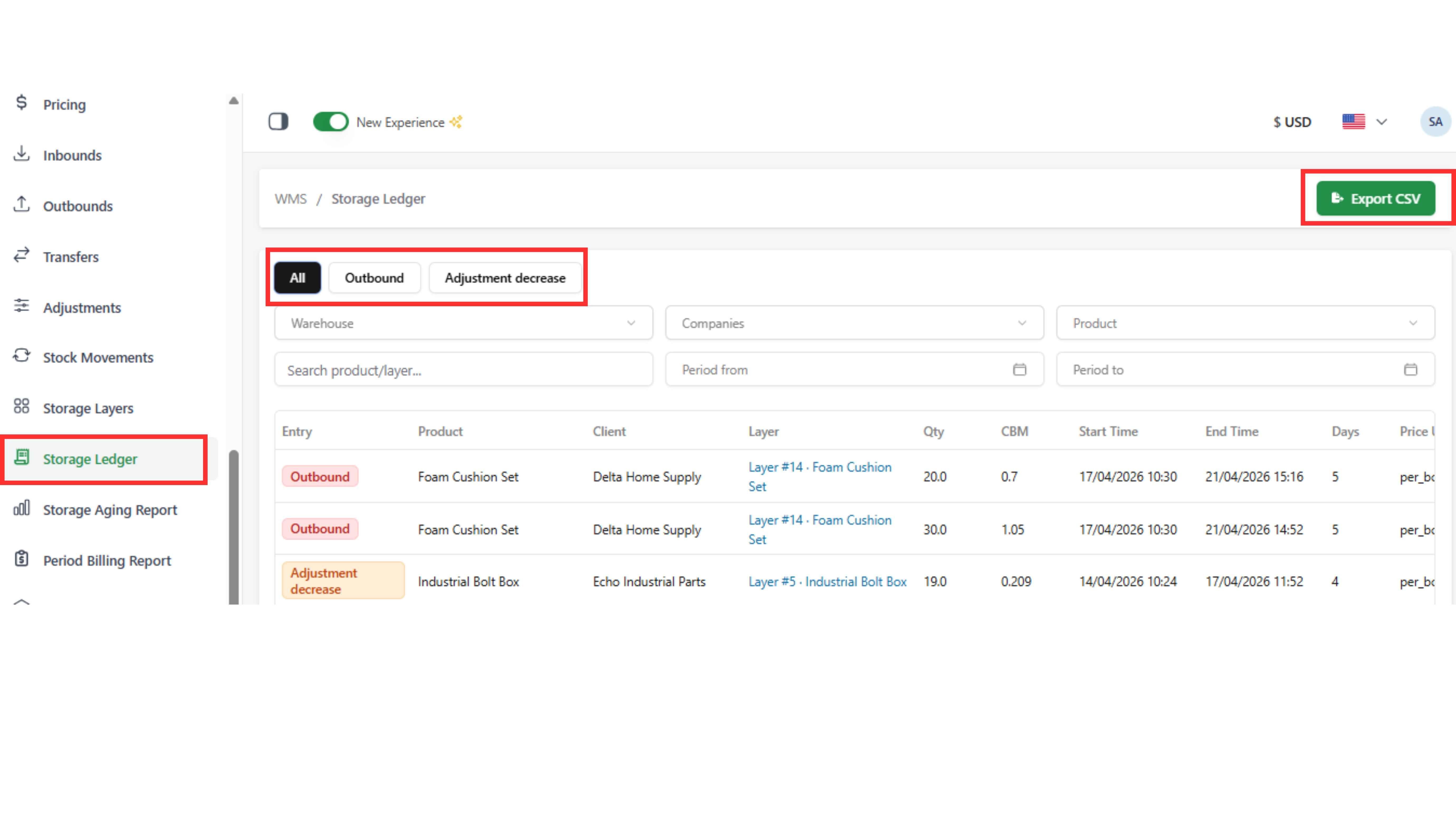This screenshot has height=819, width=1456.
Task: Open Stock Movements via its refresh icon
Action: (x=21, y=356)
